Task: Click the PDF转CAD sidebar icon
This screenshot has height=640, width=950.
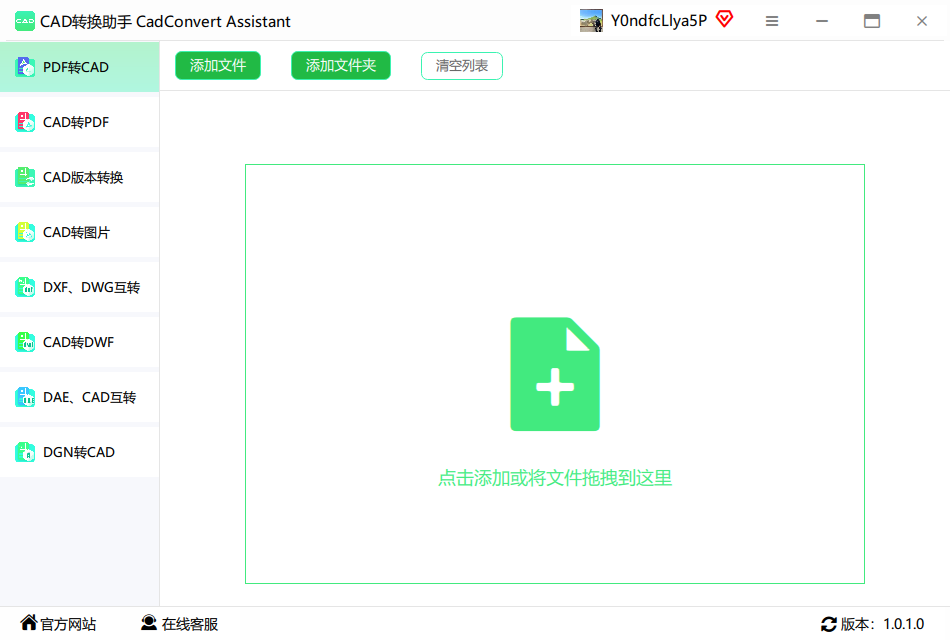Action: [25, 67]
